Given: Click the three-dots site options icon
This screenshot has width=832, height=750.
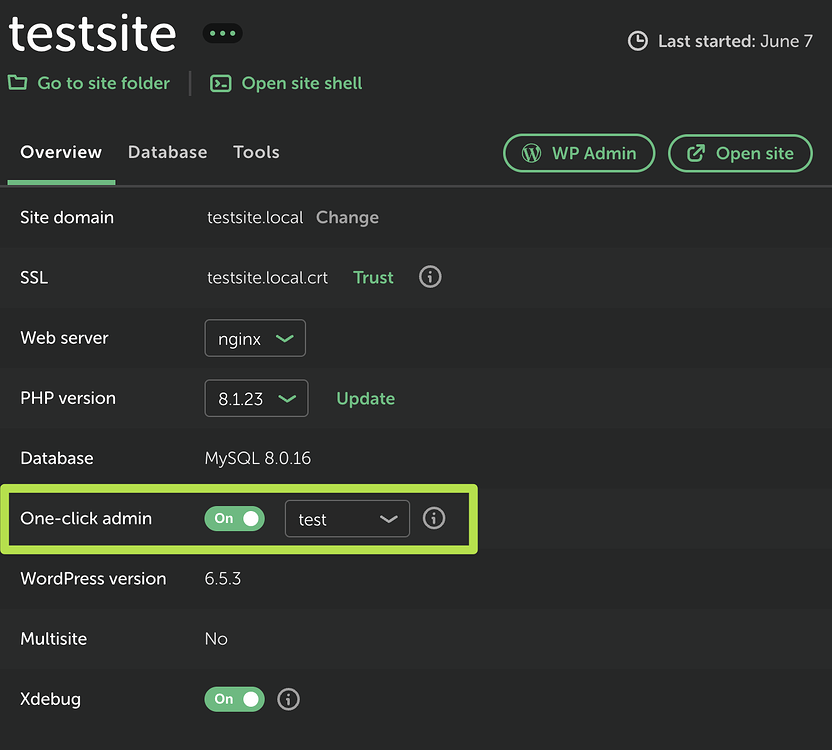Looking at the screenshot, I should (222, 34).
